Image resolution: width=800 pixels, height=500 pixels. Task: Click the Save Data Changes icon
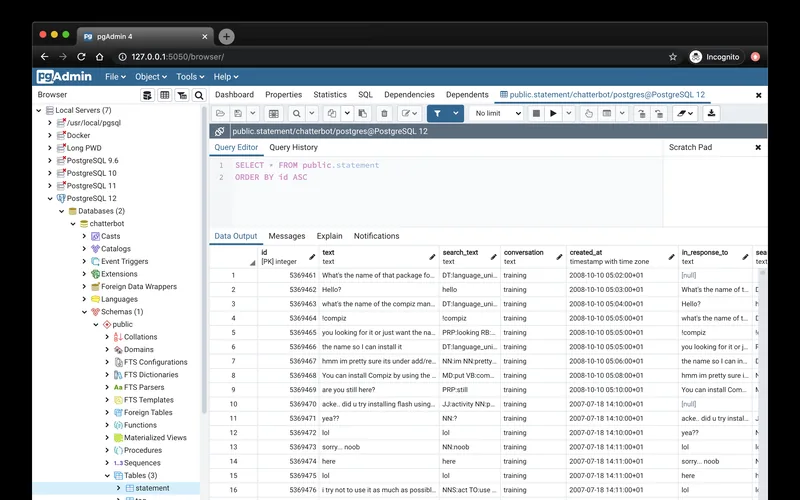273,113
